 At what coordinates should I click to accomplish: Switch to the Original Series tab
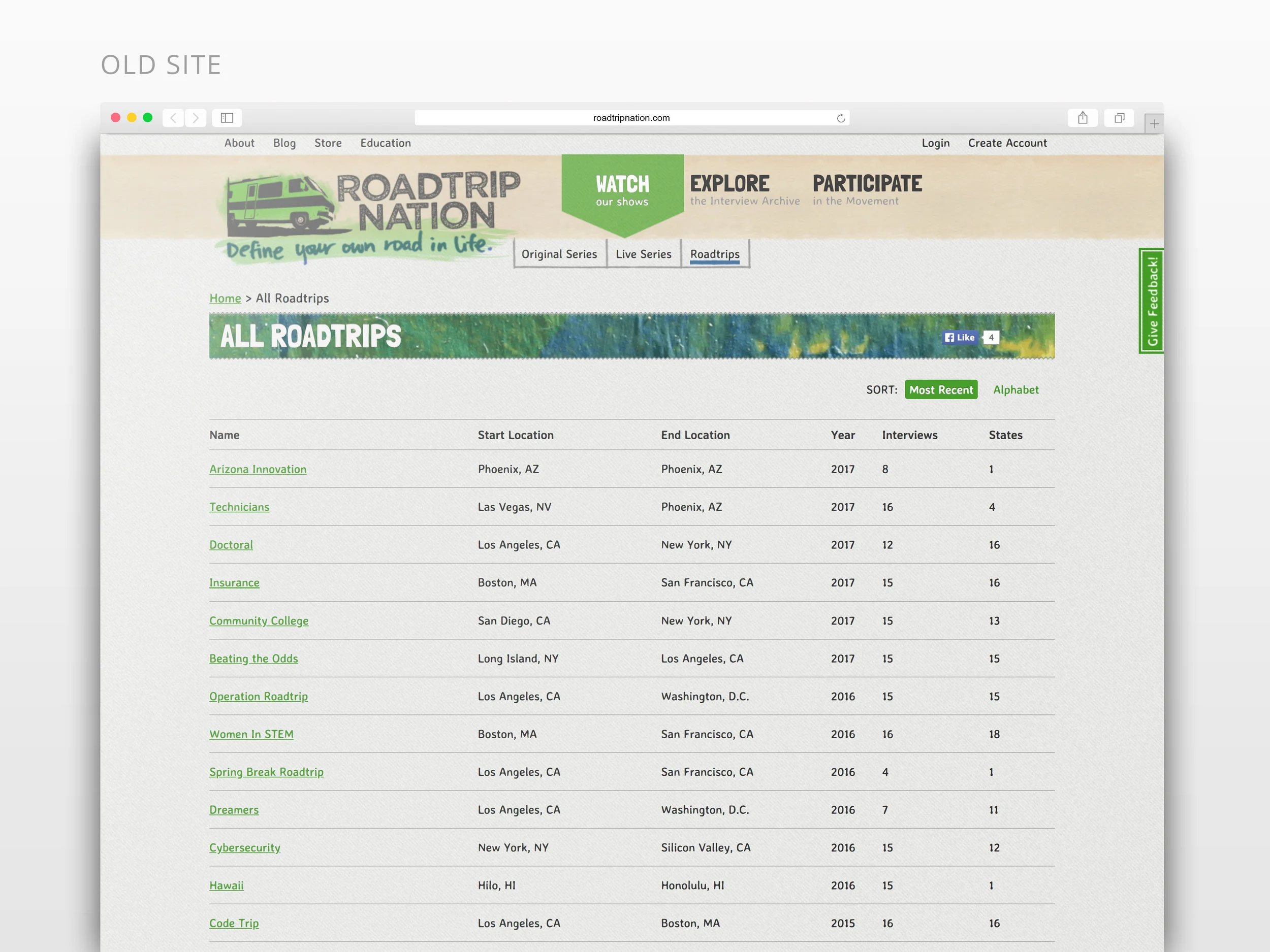559,254
